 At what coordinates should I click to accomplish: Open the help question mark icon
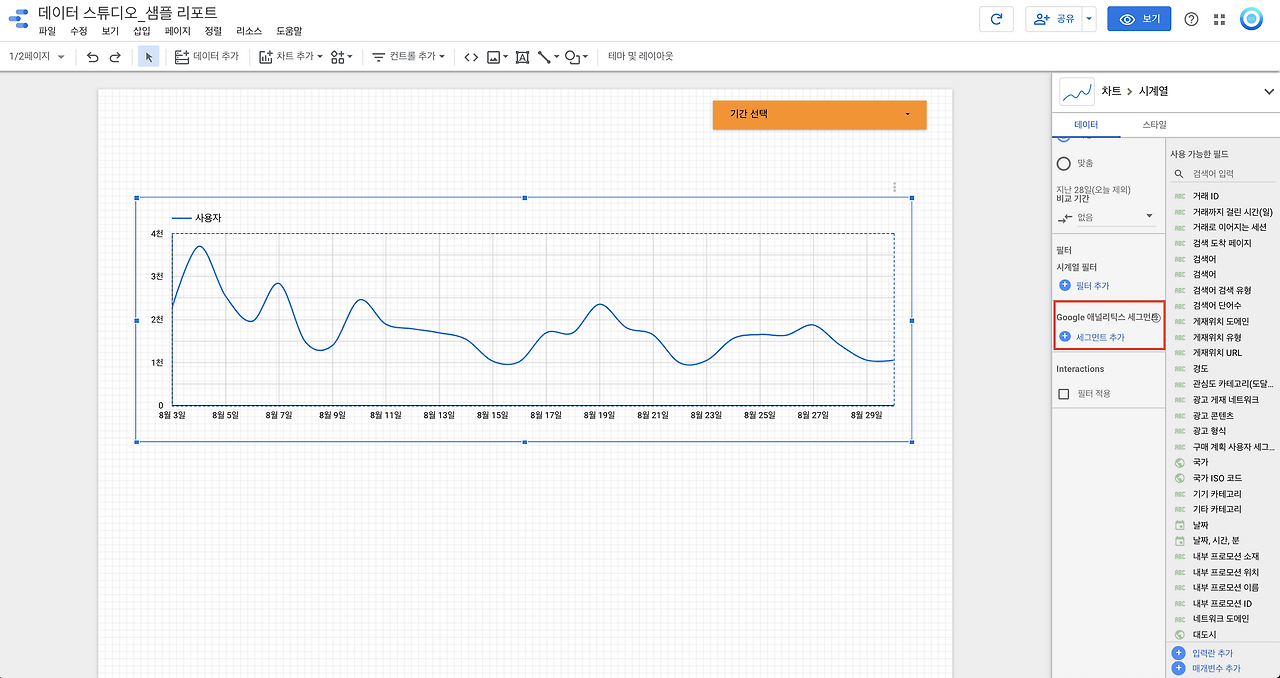point(1191,19)
